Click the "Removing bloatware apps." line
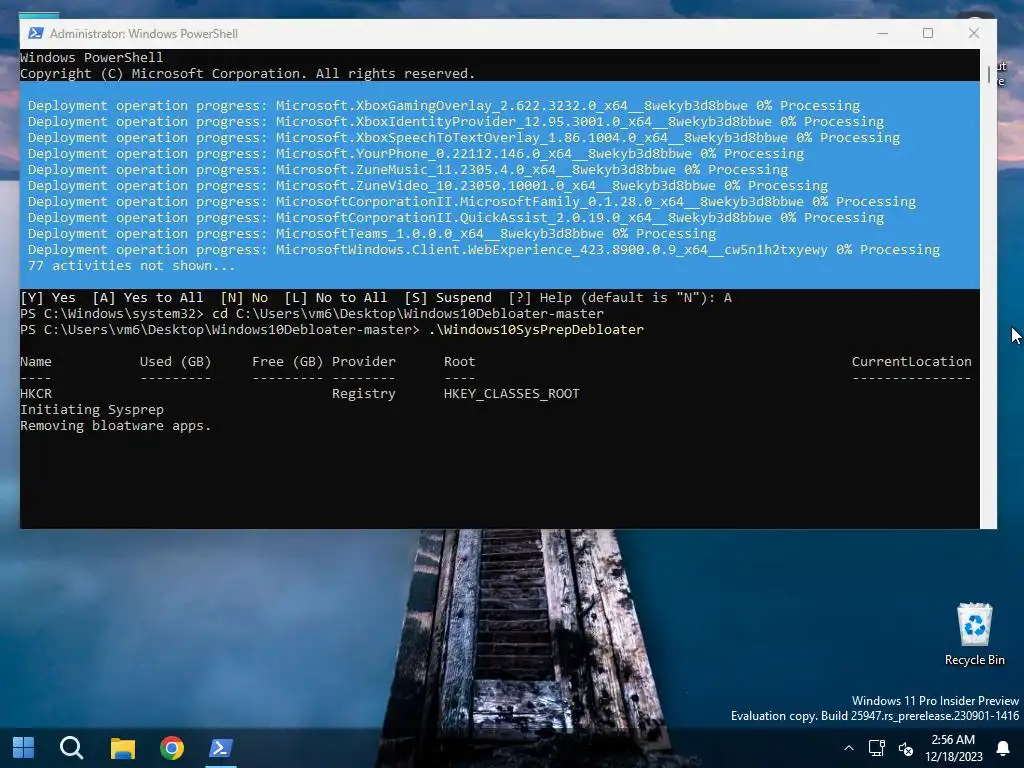Screen dimensions: 1024x768 coord(116,426)
